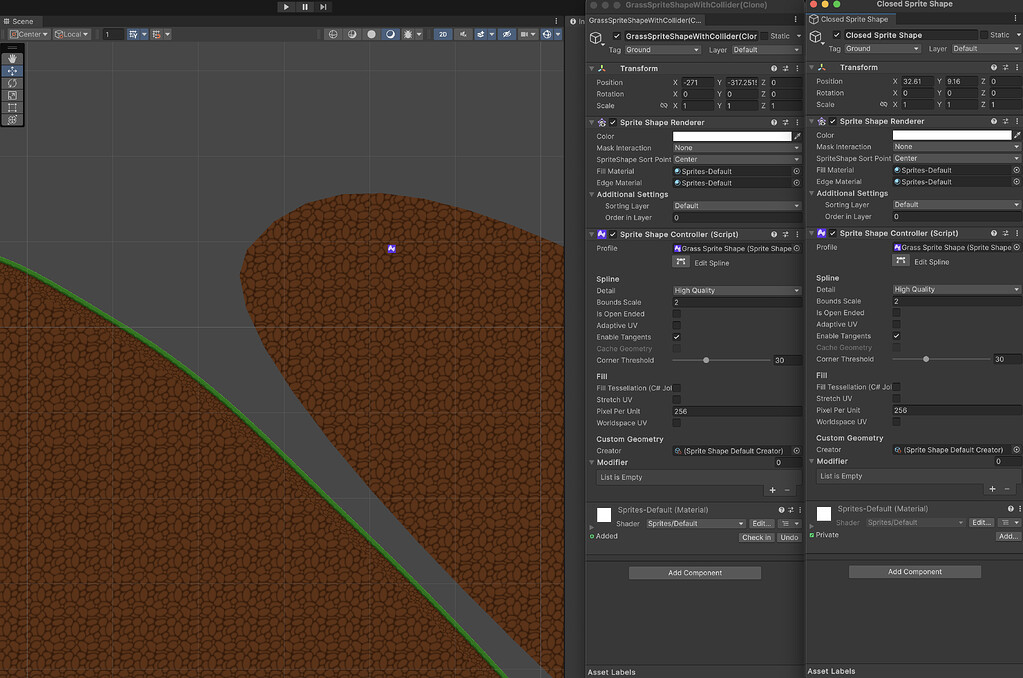Image resolution: width=1023 pixels, height=678 pixels.
Task: Toggle scene audio with the speaker icon
Action: tap(462, 33)
